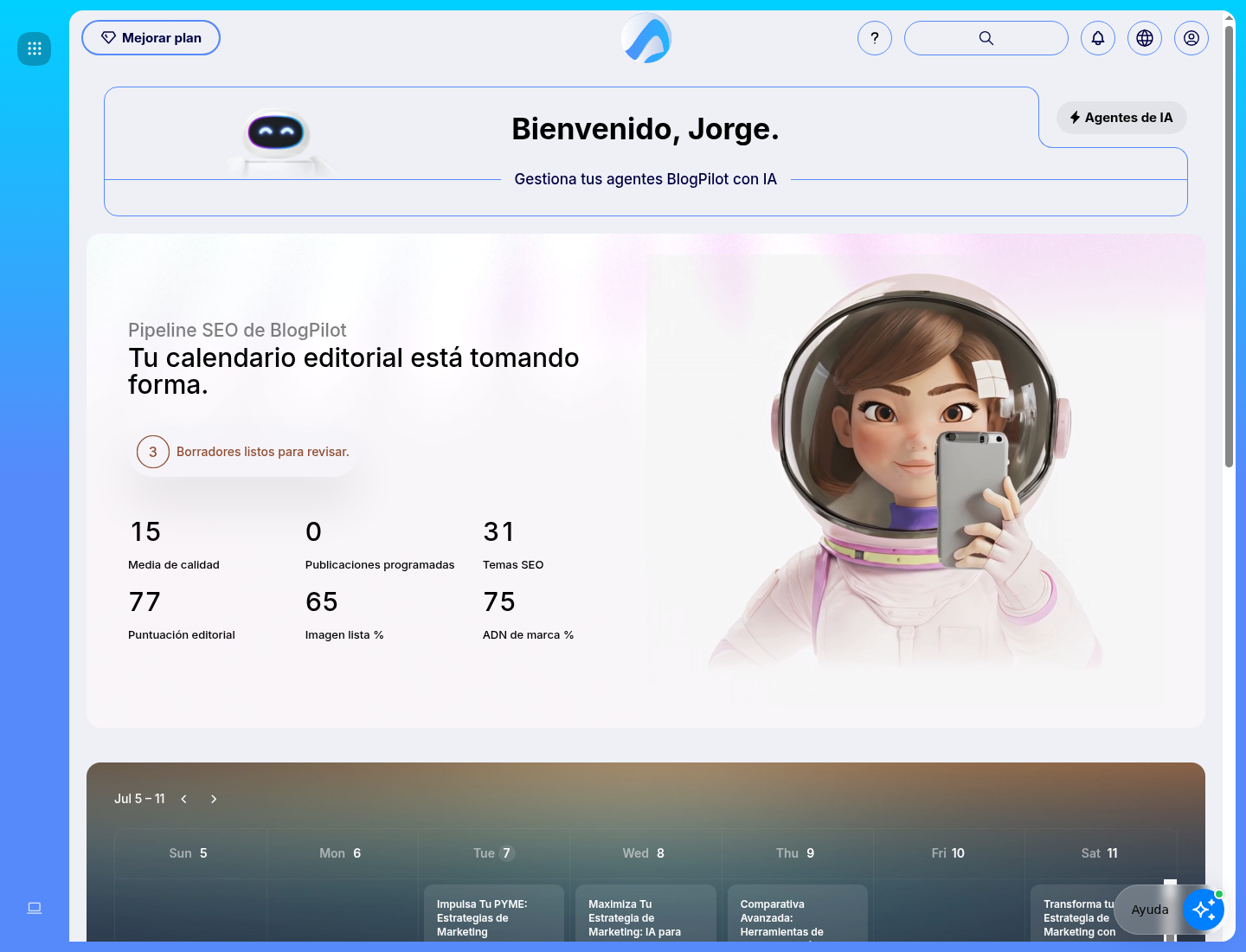Click the Agentes de IA button

pos(1121,118)
